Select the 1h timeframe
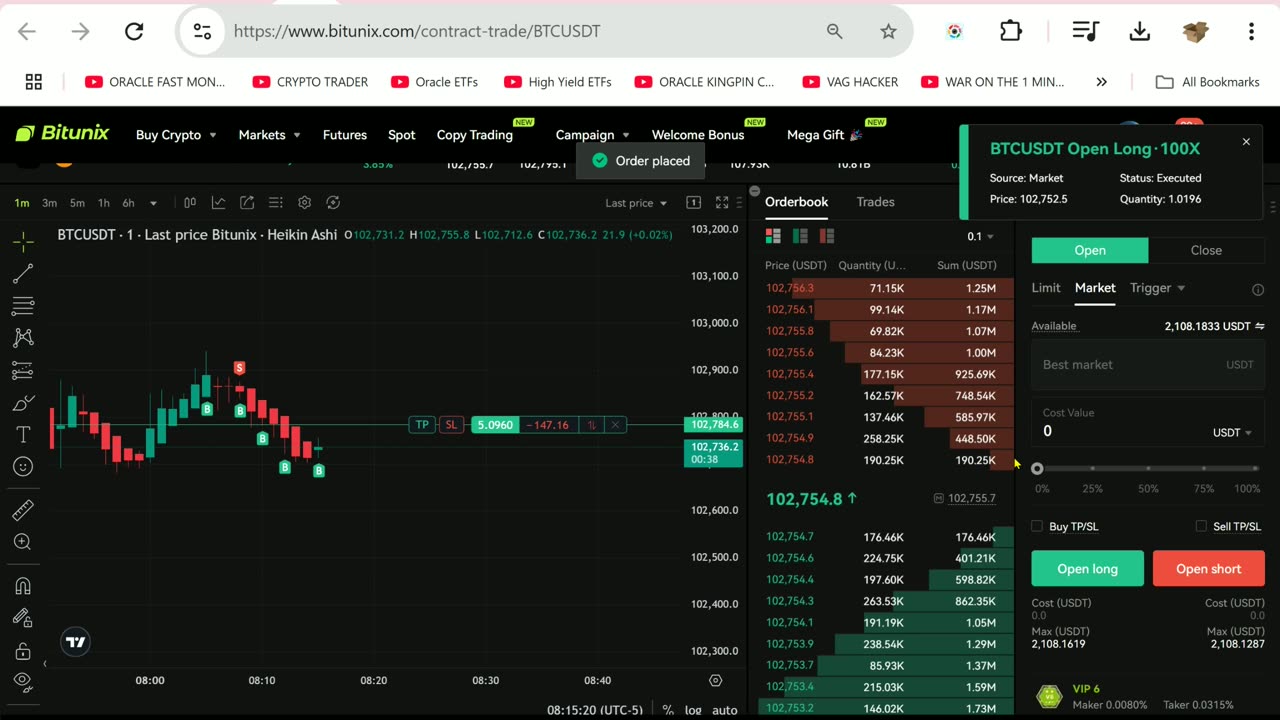This screenshot has width=1280, height=720. (104, 203)
